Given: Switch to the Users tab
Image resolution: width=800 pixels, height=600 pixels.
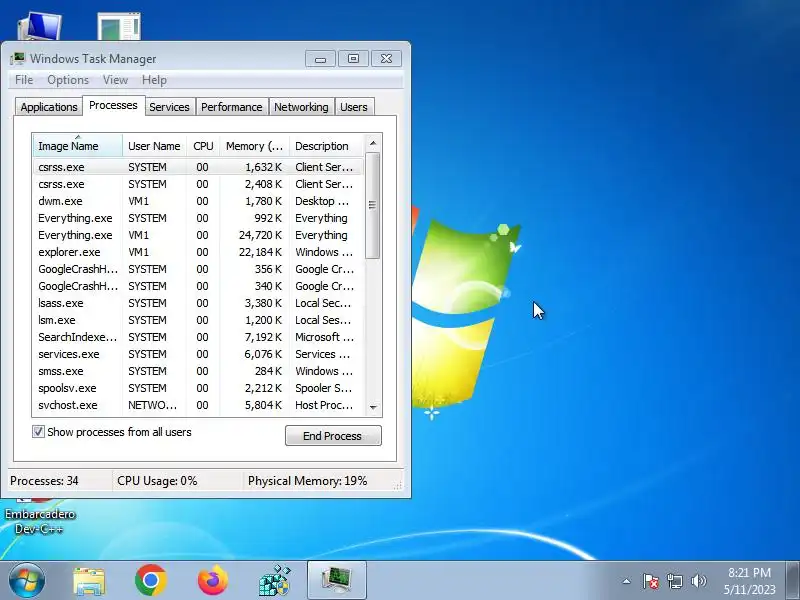Looking at the screenshot, I should tap(354, 107).
